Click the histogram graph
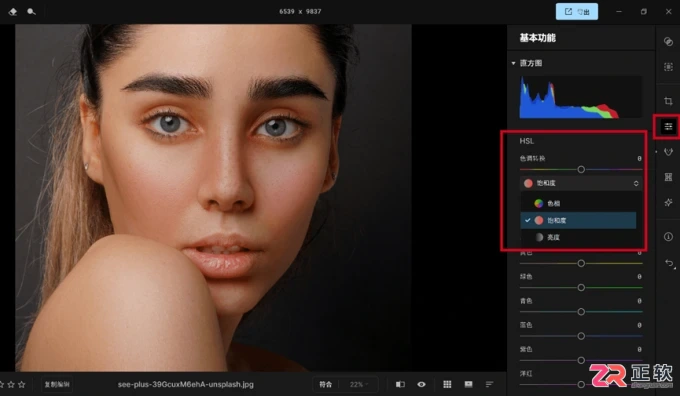 pos(581,97)
